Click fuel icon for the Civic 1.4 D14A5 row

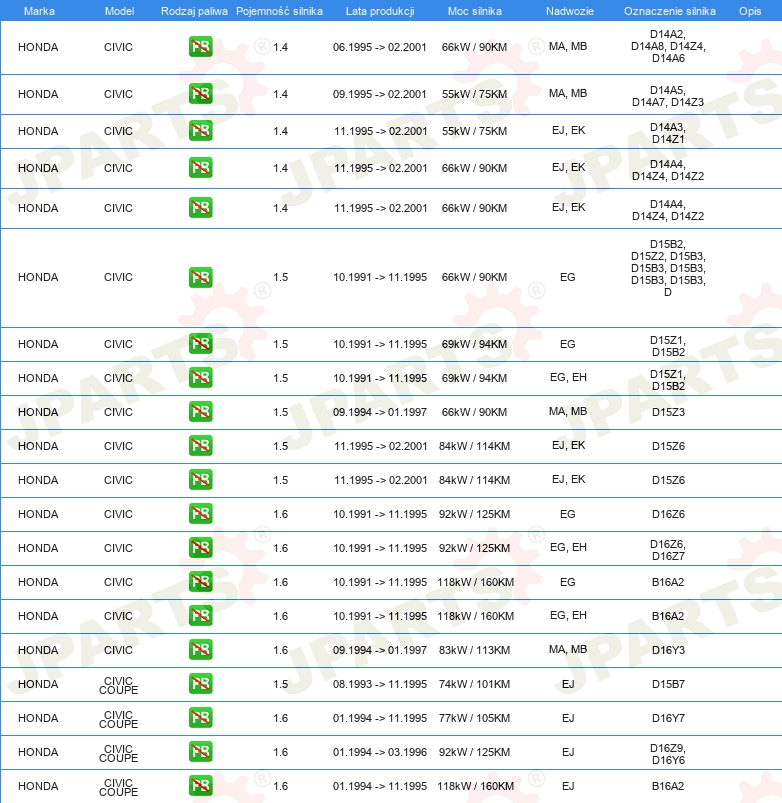point(200,94)
